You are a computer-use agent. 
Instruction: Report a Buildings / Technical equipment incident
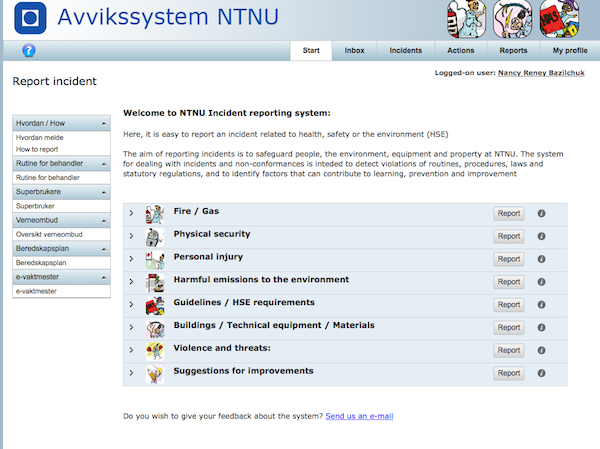tap(509, 328)
